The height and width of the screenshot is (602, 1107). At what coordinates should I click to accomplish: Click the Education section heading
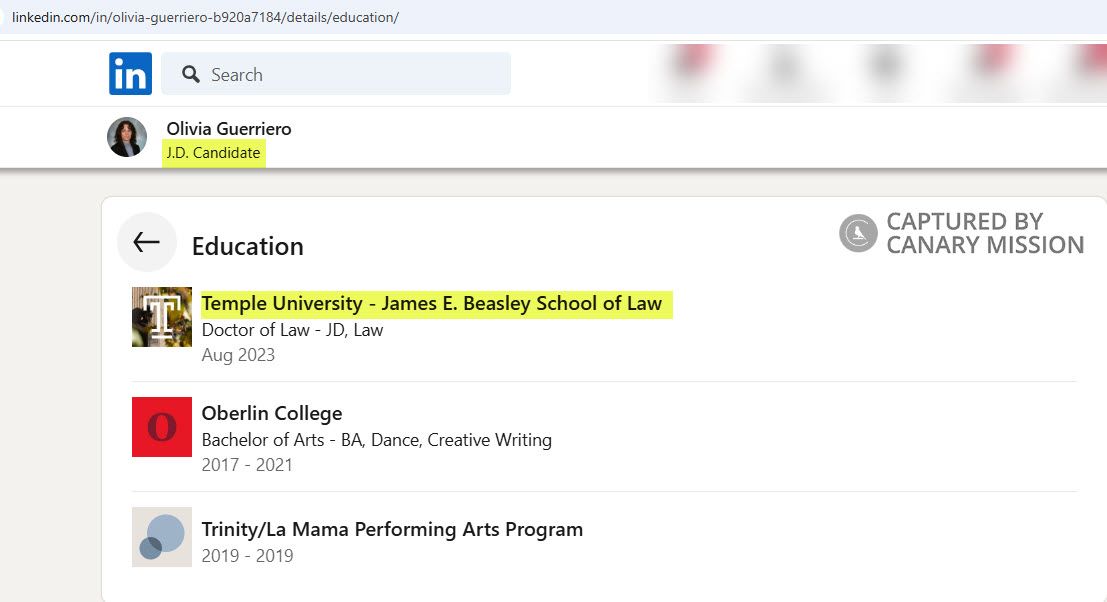pyautogui.click(x=248, y=246)
